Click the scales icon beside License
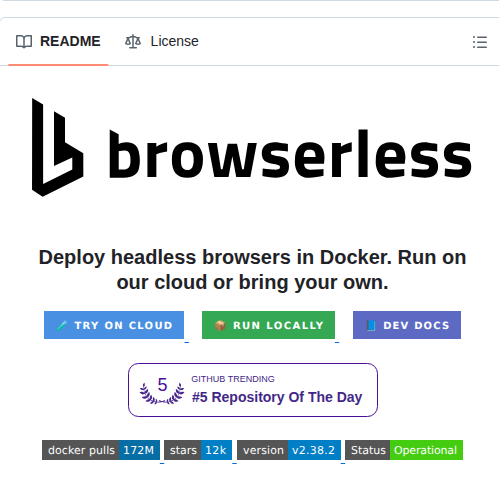Viewport: 499px width, 499px height. (133, 42)
